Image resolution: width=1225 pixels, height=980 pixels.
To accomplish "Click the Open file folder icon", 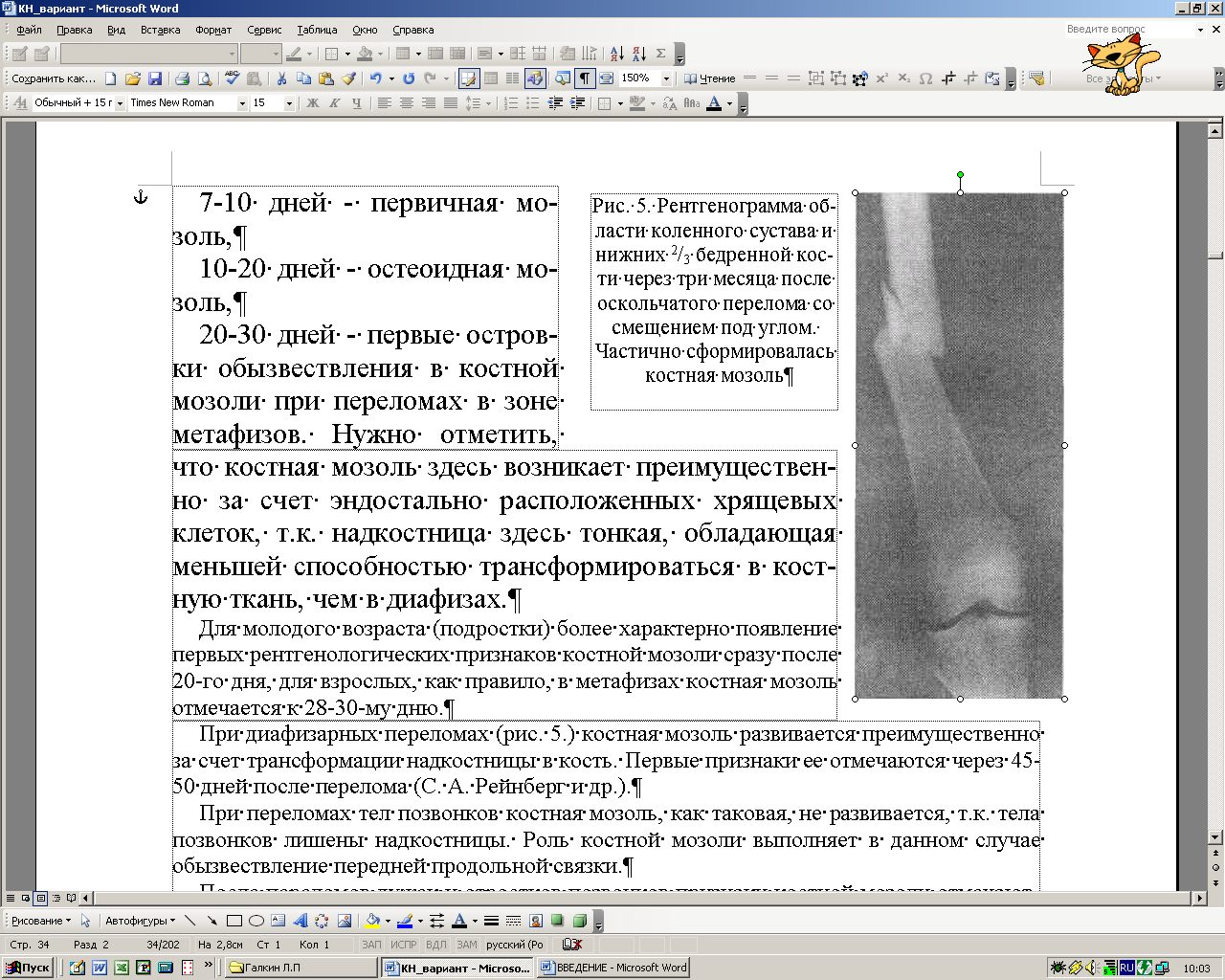I will coord(133,78).
